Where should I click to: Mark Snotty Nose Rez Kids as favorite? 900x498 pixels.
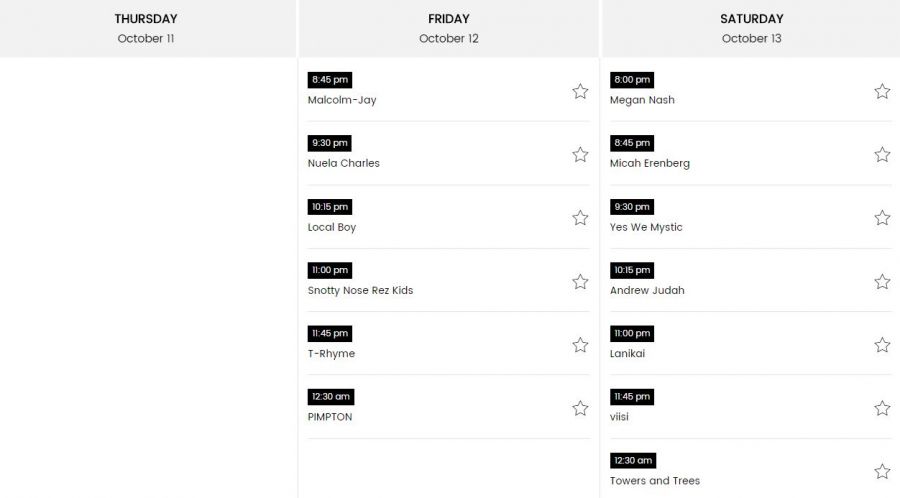pos(580,282)
